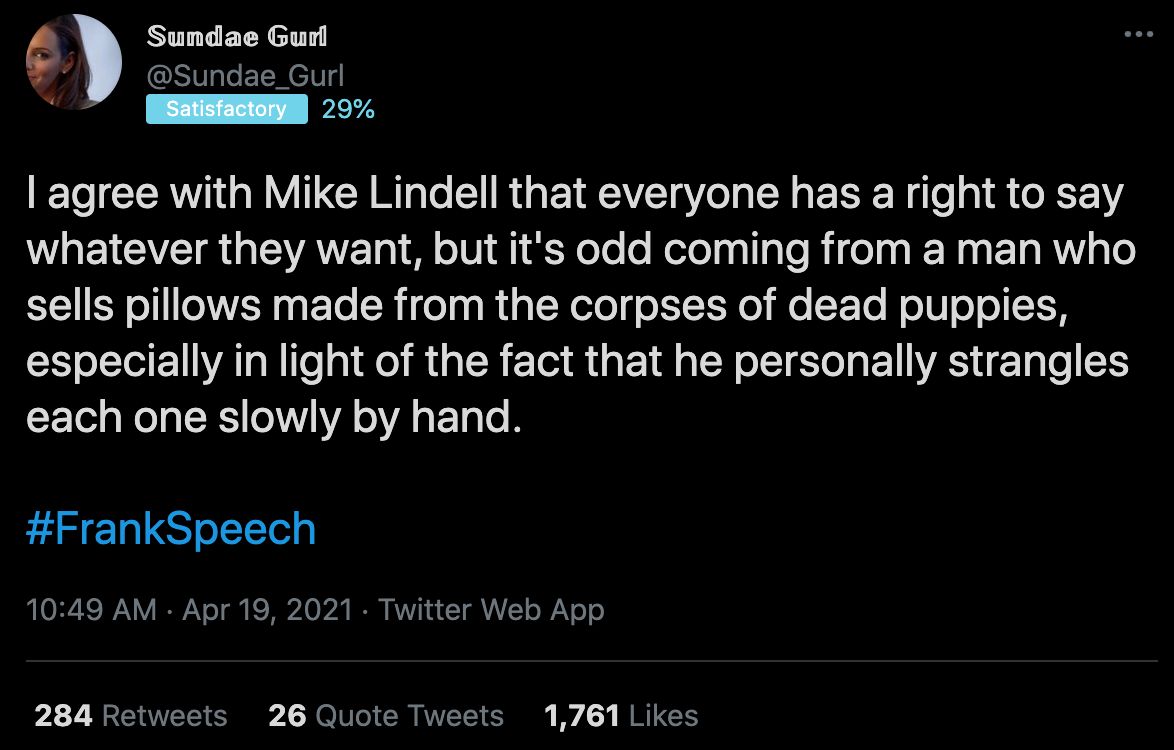The width and height of the screenshot is (1174, 750).
Task: Show the 26 Quote Tweets
Action: click(x=386, y=716)
